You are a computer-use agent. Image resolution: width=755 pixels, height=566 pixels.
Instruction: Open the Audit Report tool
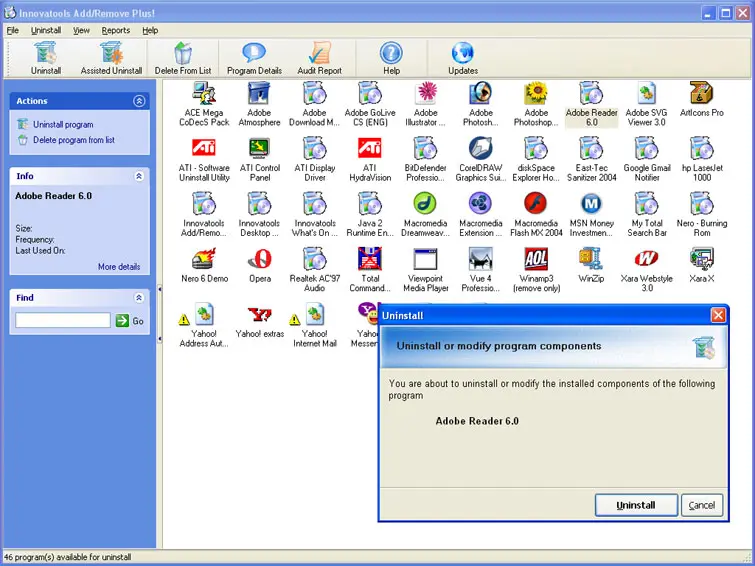[x=319, y=56]
